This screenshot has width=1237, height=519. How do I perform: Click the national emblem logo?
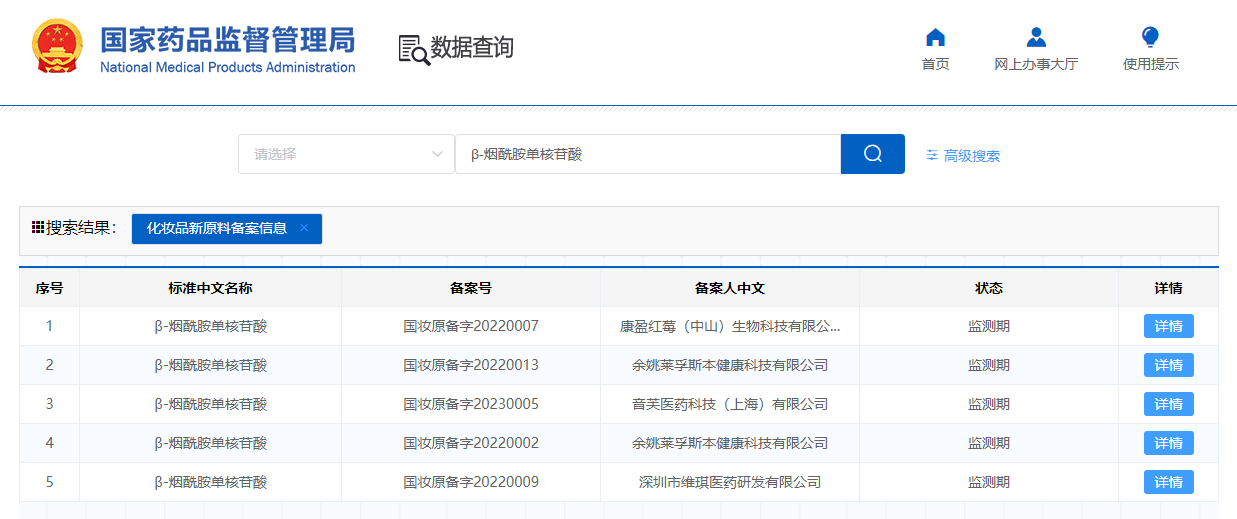pos(58,46)
